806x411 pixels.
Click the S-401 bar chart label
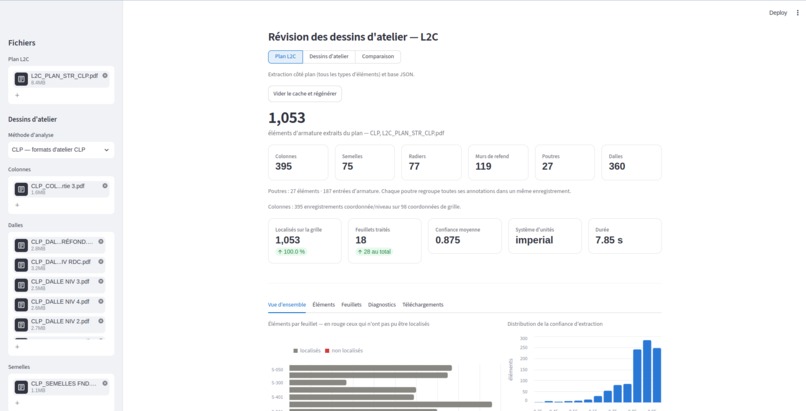(277, 397)
